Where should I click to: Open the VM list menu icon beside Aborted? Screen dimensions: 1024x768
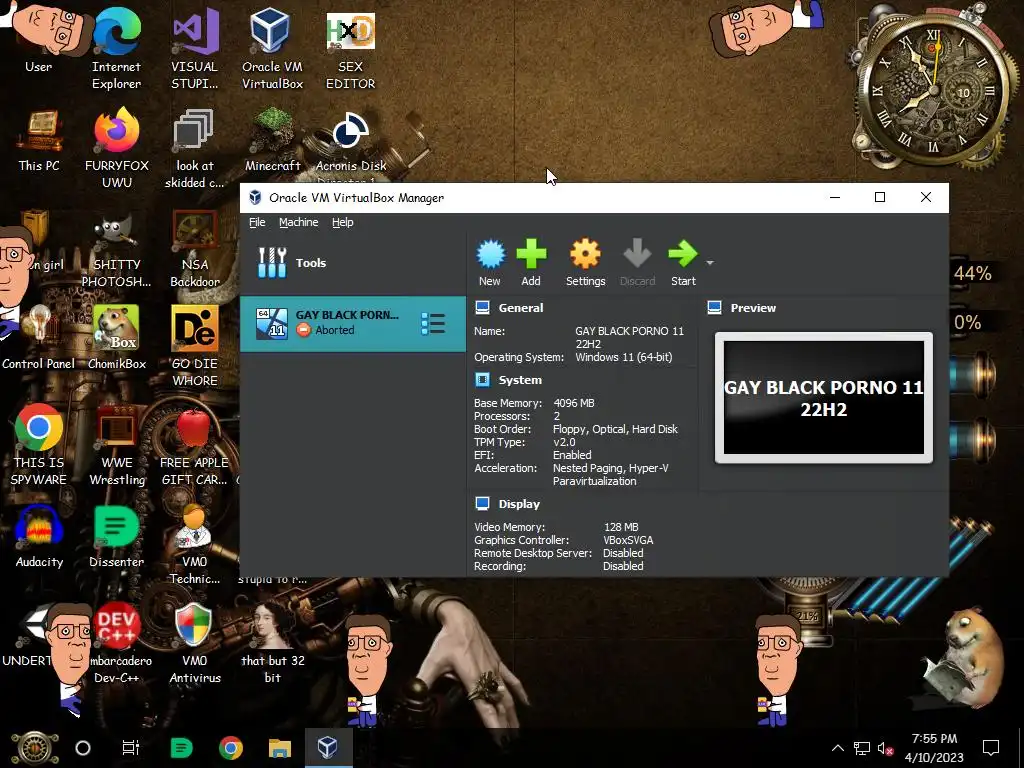point(433,323)
